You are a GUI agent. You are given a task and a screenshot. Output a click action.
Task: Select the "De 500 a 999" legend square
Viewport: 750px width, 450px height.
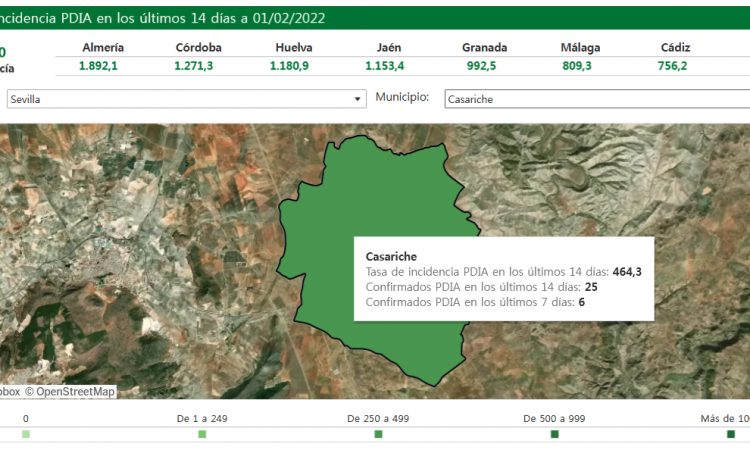click(555, 434)
